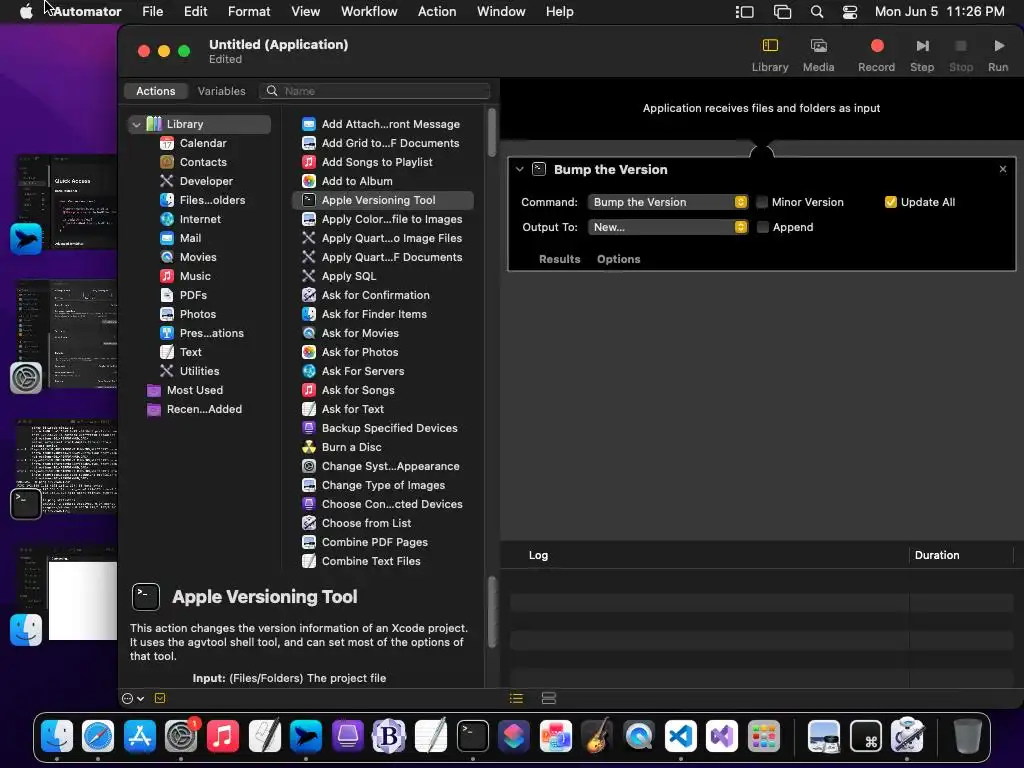Show the workflow variables pane icon

549,698
